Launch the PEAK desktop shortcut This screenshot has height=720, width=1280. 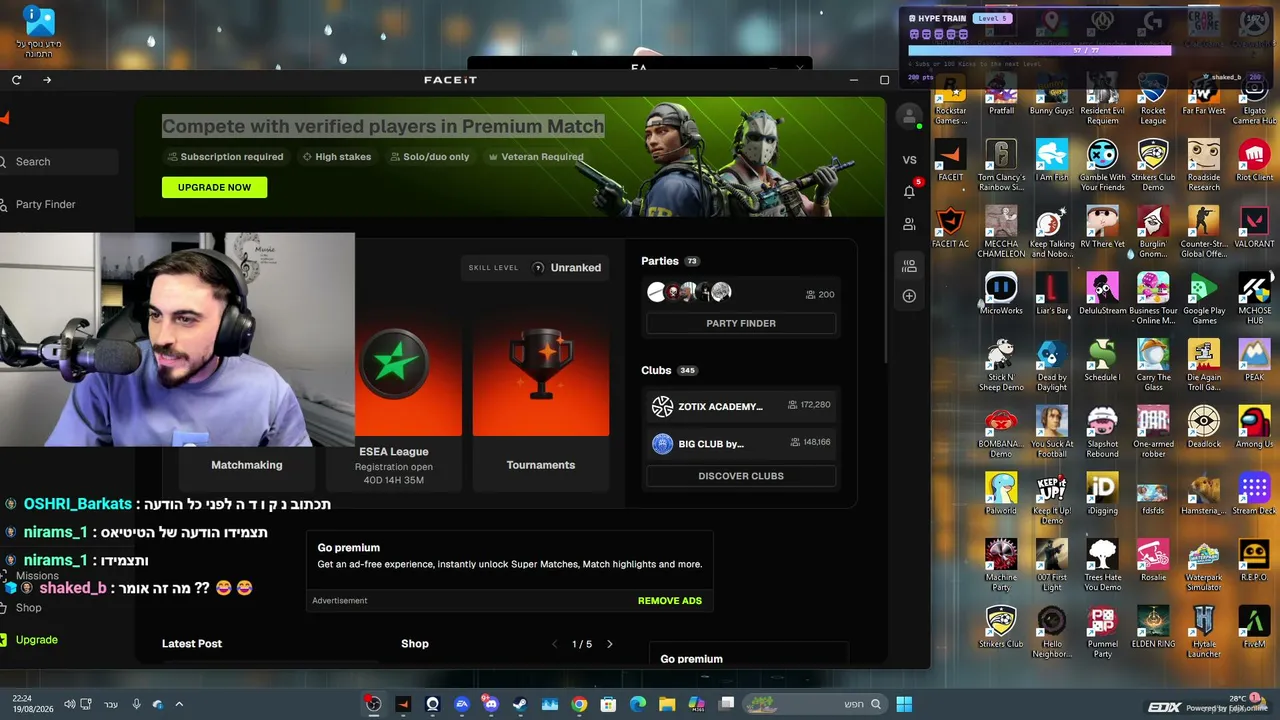pyautogui.click(x=1254, y=360)
